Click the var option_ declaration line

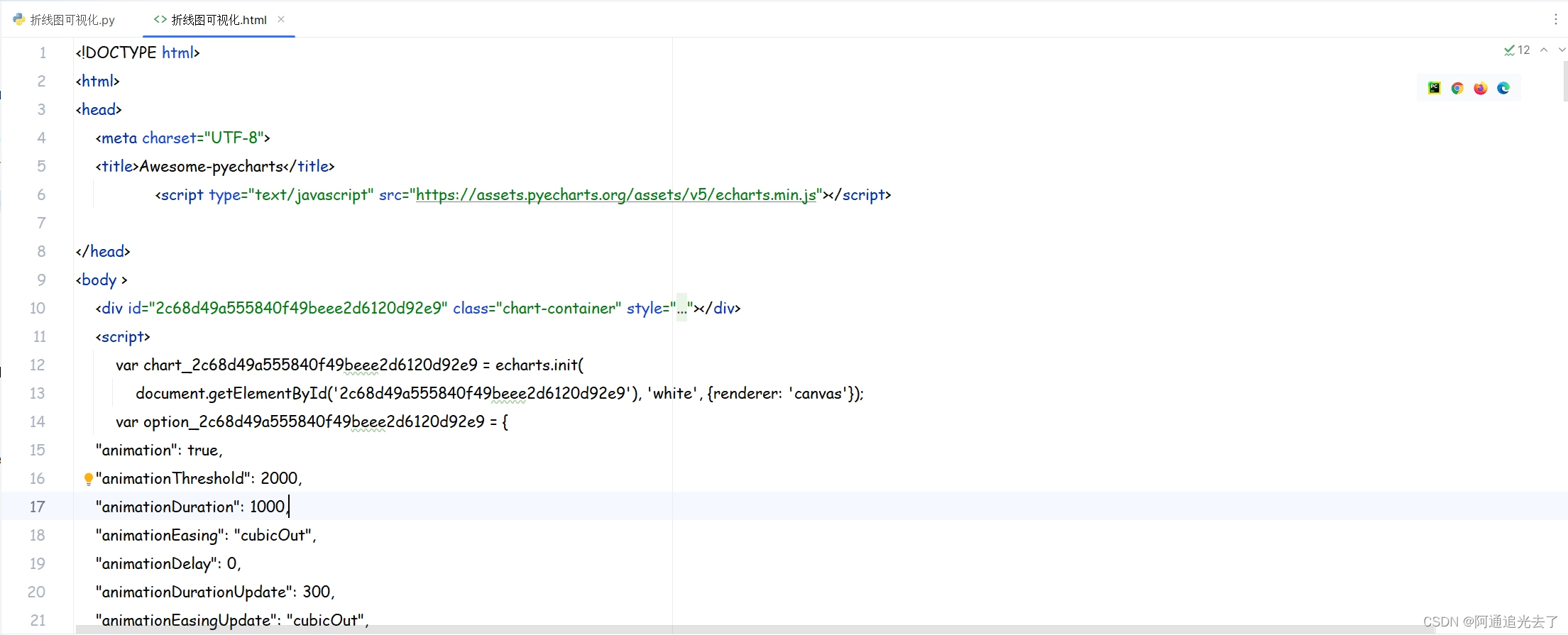[x=312, y=421]
